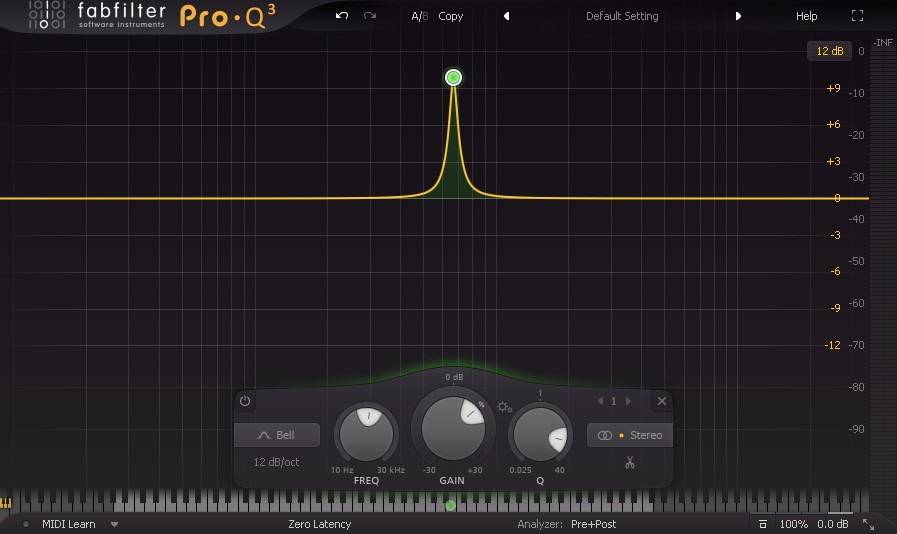Open the Default Setting preset menu
The width and height of the screenshot is (897, 534).
click(622, 16)
